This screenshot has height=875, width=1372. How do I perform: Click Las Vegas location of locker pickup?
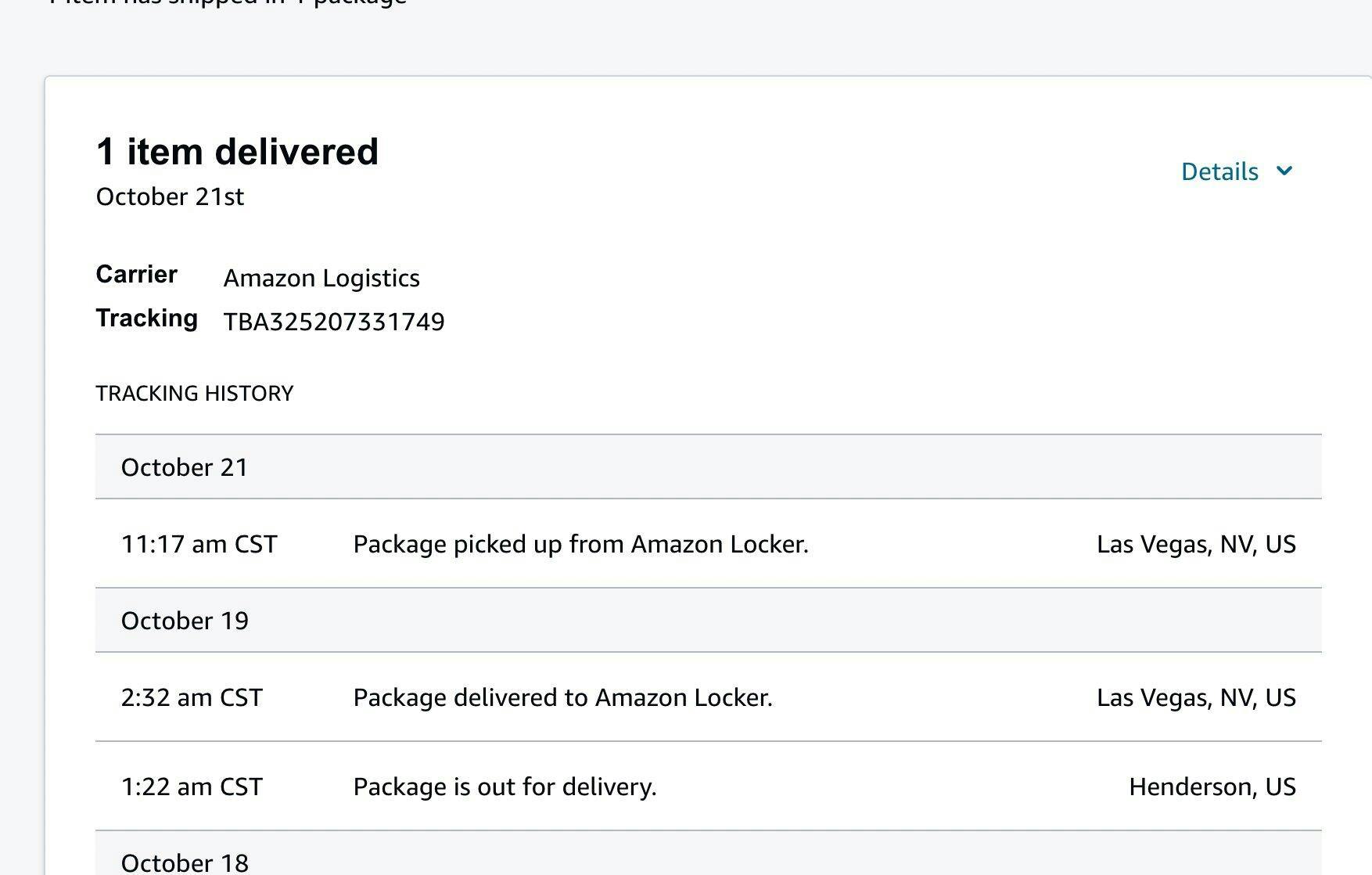(1195, 544)
